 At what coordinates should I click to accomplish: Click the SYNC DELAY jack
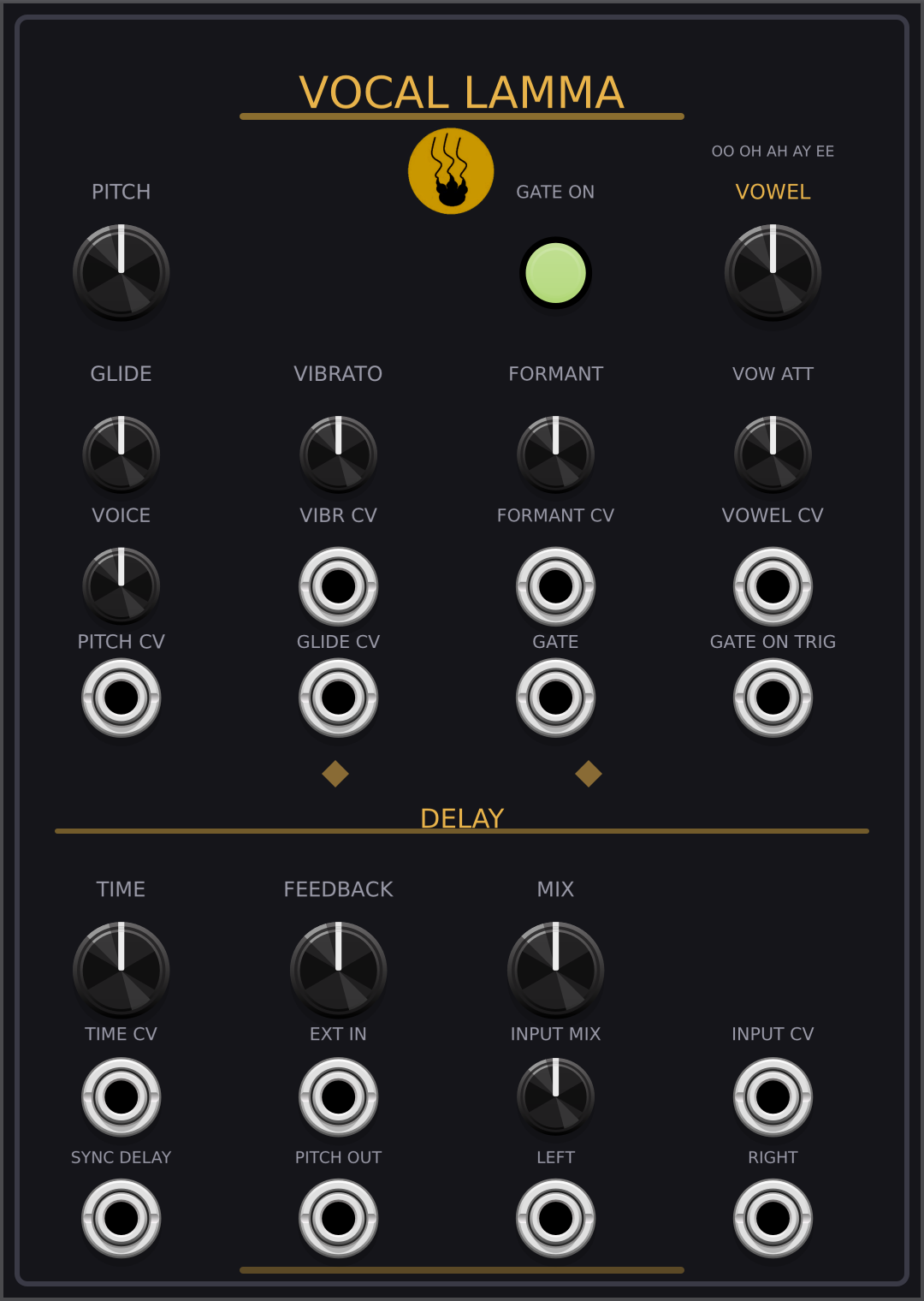tap(121, 1218)
